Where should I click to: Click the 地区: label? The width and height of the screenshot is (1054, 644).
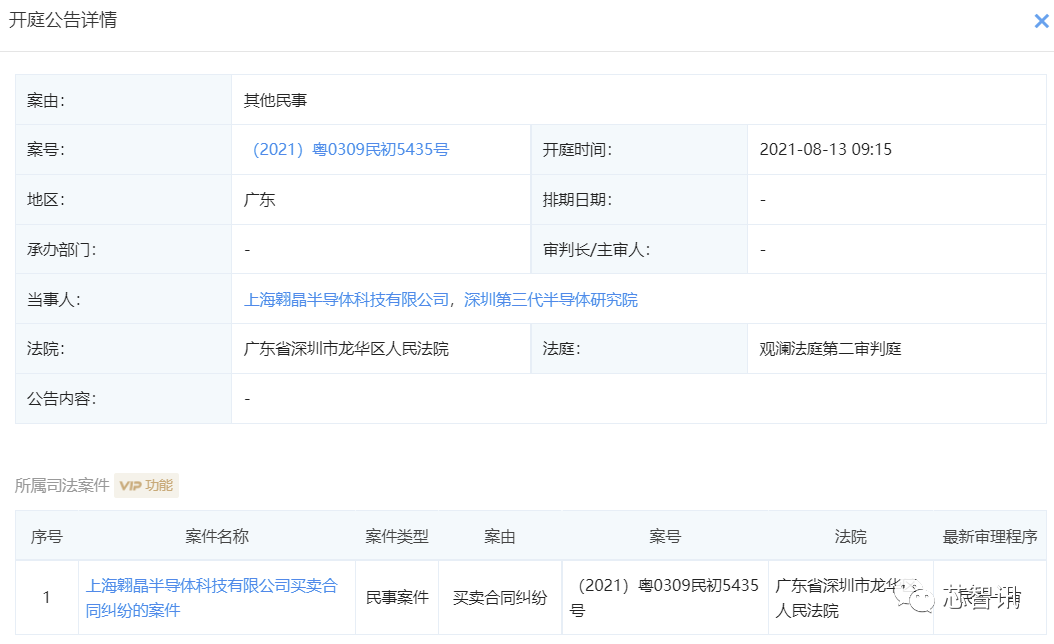point(46,200)
